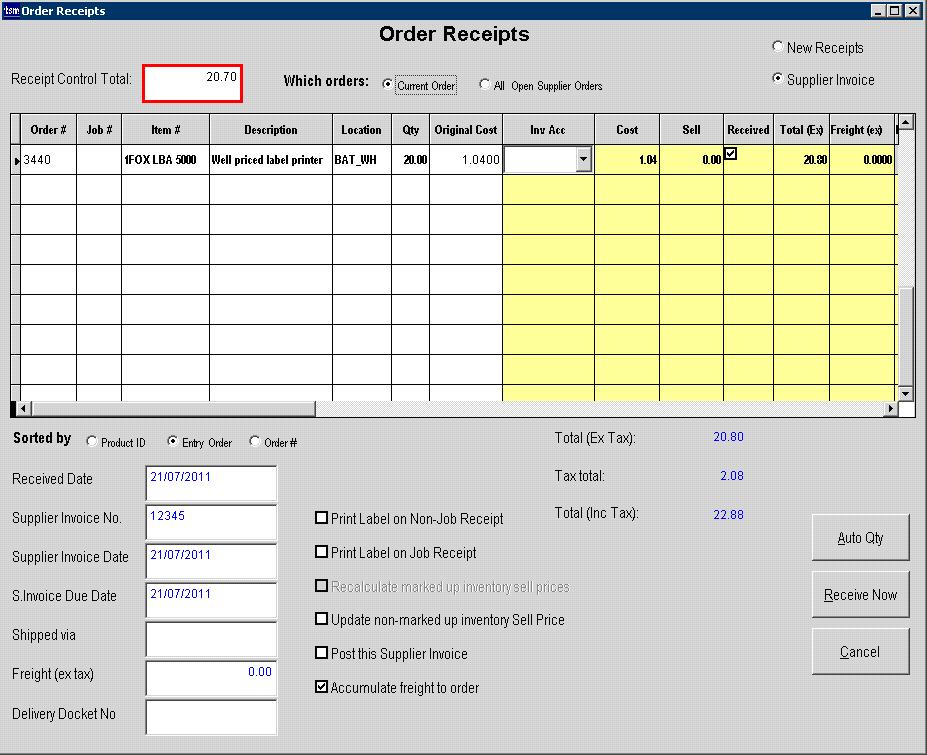Screen dimensions: 927x755
Task: Click the Item # column header
Action: pyautogui.click(x=166, y=129)
